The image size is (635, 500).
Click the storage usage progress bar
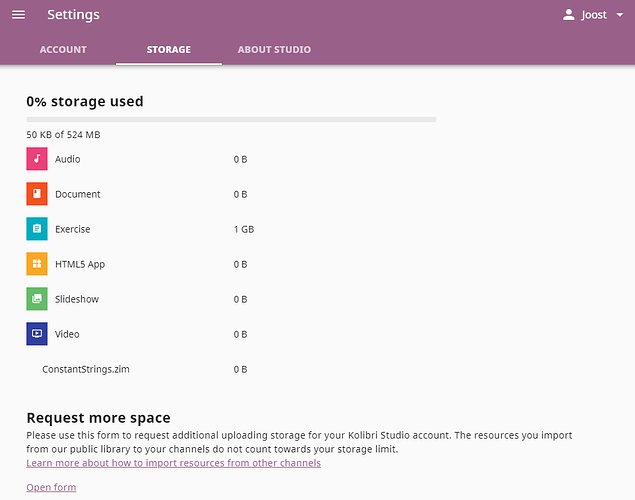point(231,120)
